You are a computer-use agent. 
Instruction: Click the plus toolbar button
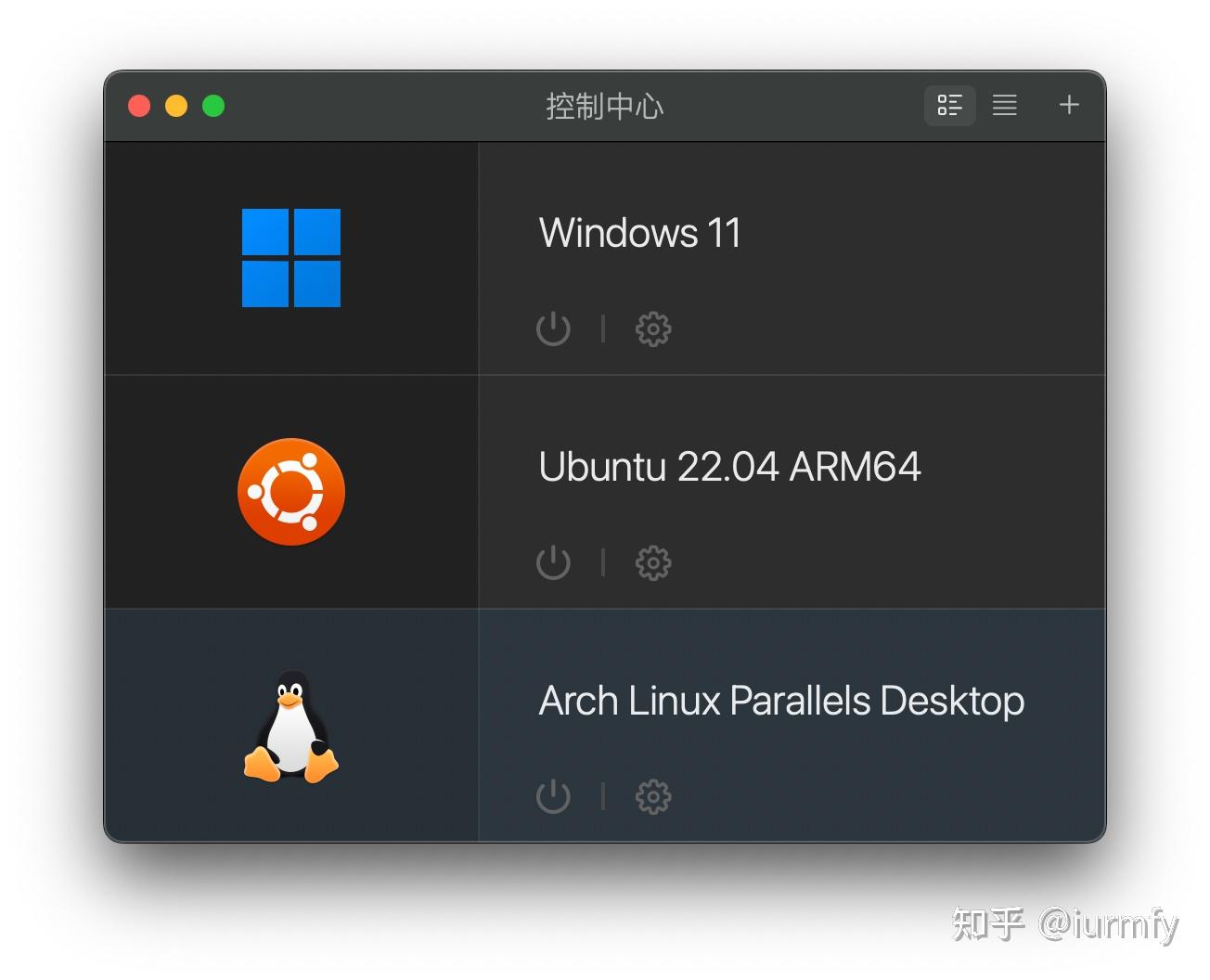click(x=1068, y=105)
